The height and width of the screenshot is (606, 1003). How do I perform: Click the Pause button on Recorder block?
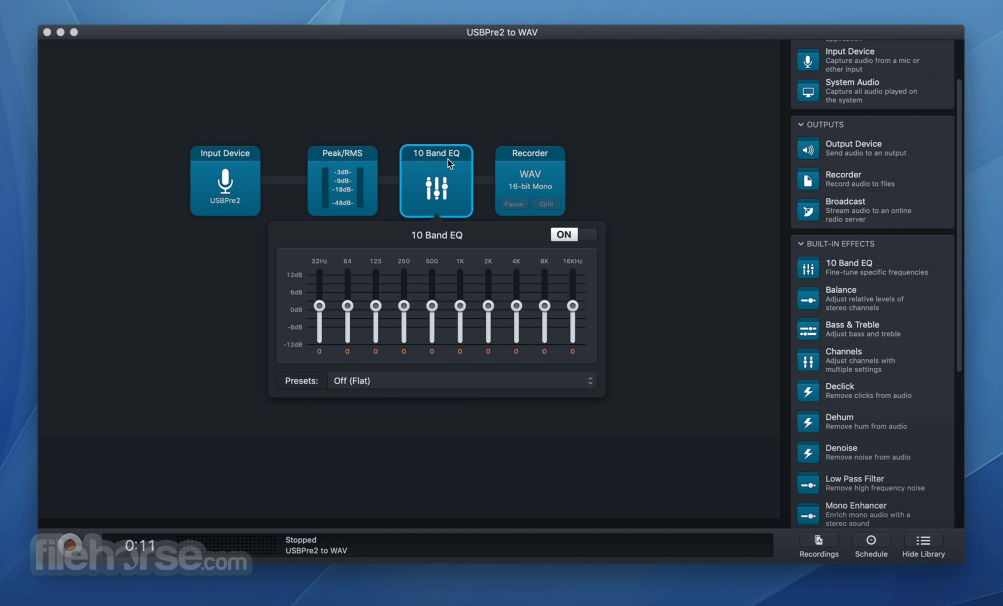coord(514,204)
